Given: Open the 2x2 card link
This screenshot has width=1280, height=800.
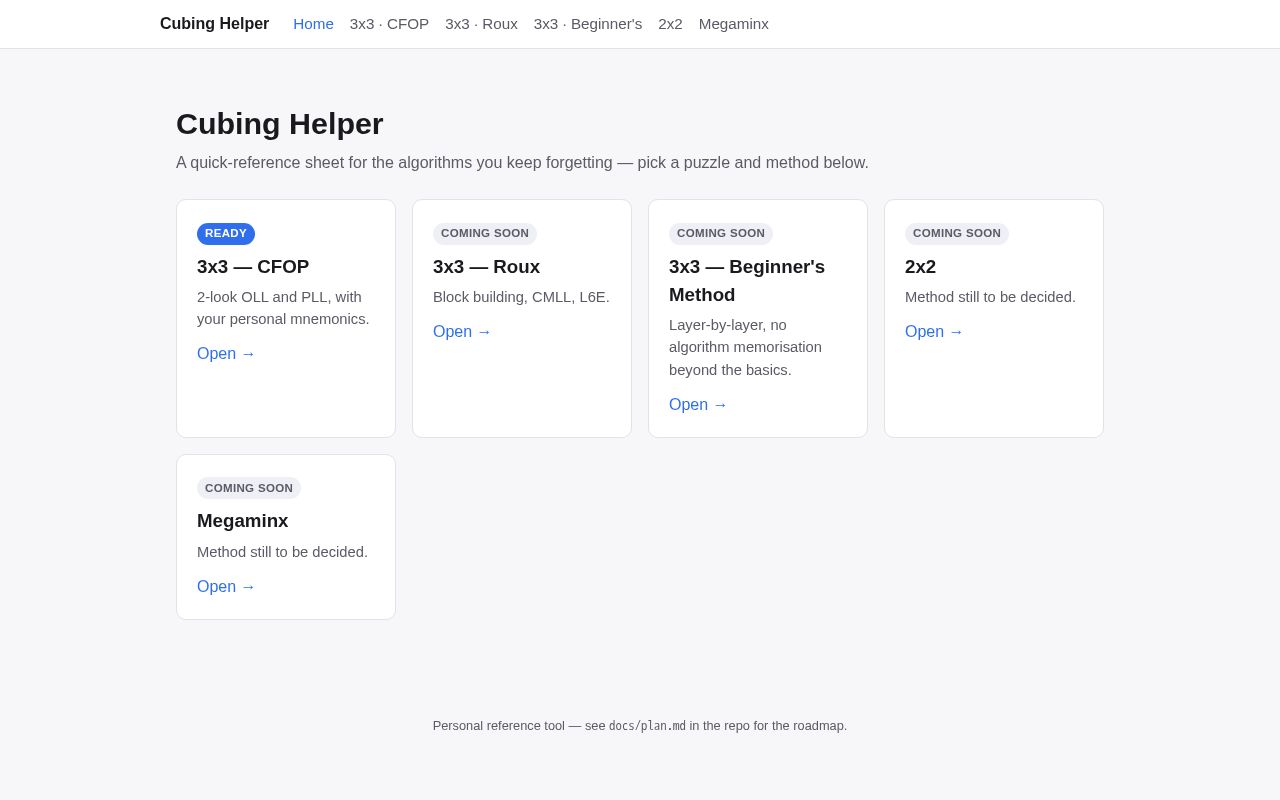Looking at the screenshot, I should point(934,332).
